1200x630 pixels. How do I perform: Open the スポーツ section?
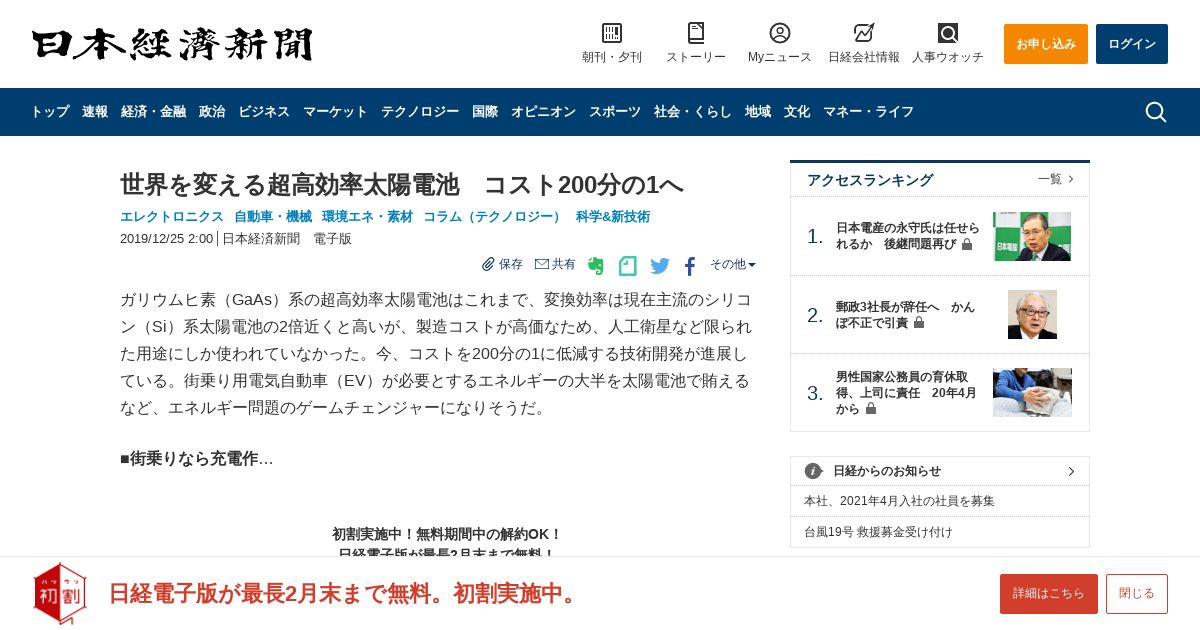(x=615, y=112)
